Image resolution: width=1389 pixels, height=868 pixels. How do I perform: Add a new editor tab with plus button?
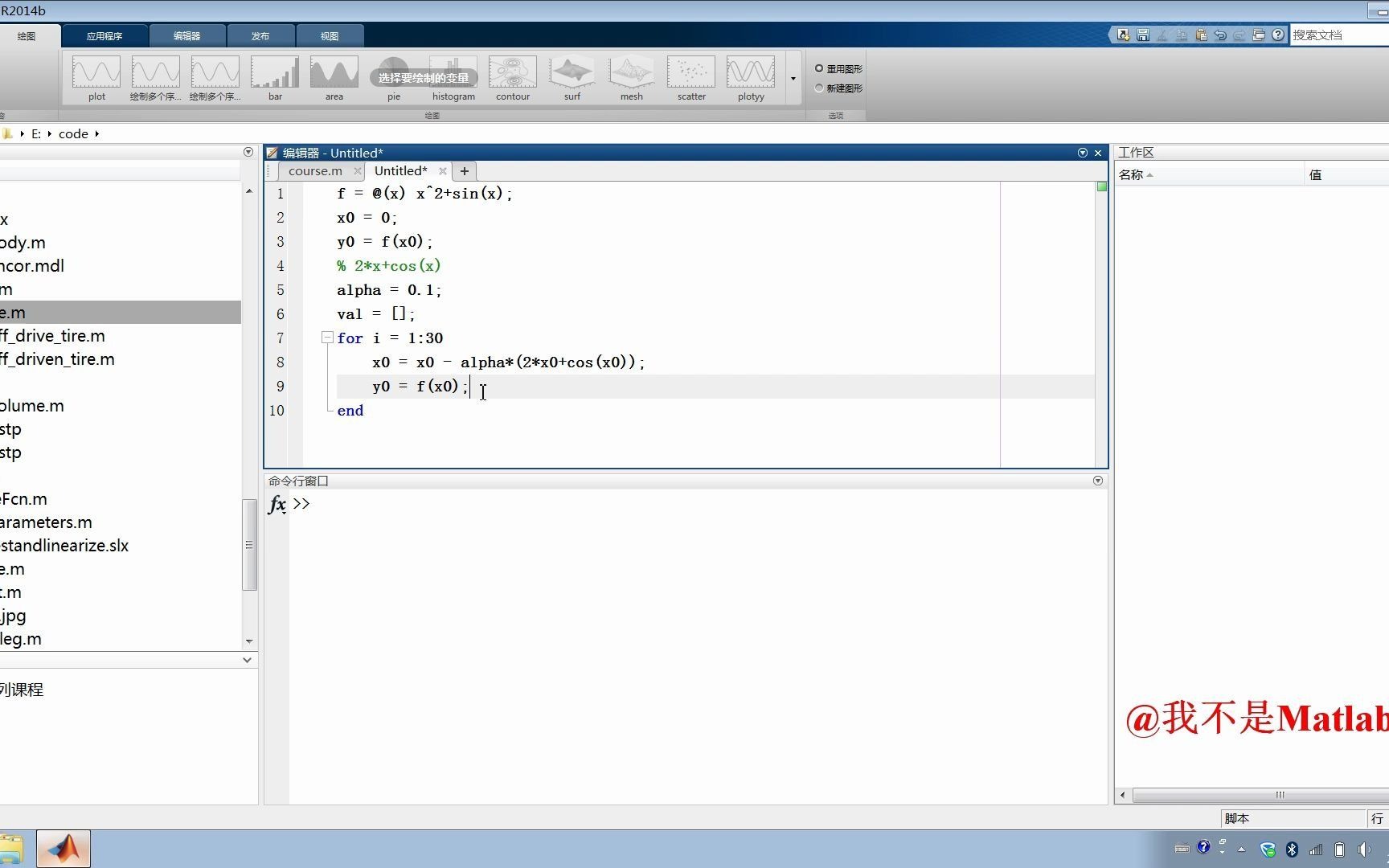coord(464,171)
